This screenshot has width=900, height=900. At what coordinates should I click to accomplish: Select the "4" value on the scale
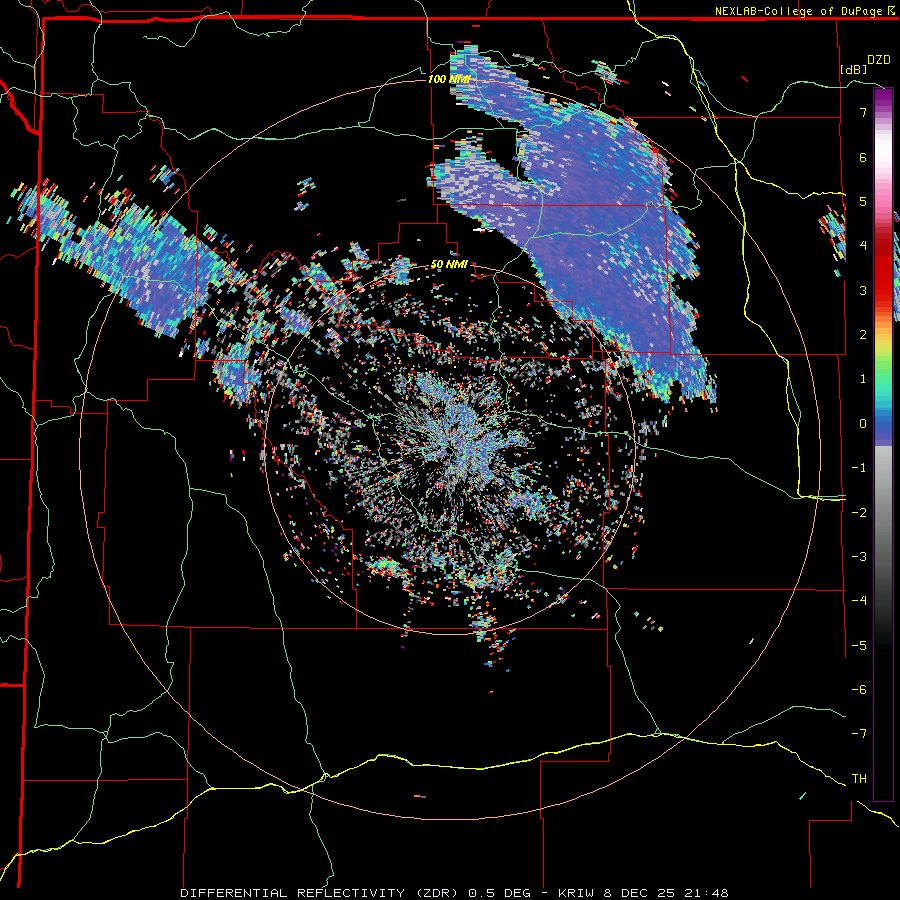[863, 246]
